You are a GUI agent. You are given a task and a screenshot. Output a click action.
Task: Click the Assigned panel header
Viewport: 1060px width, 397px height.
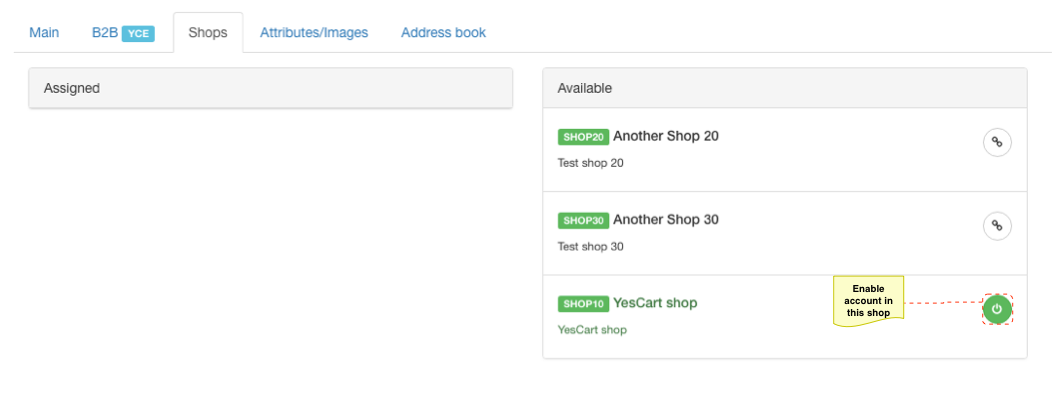(x=270, y=88)
